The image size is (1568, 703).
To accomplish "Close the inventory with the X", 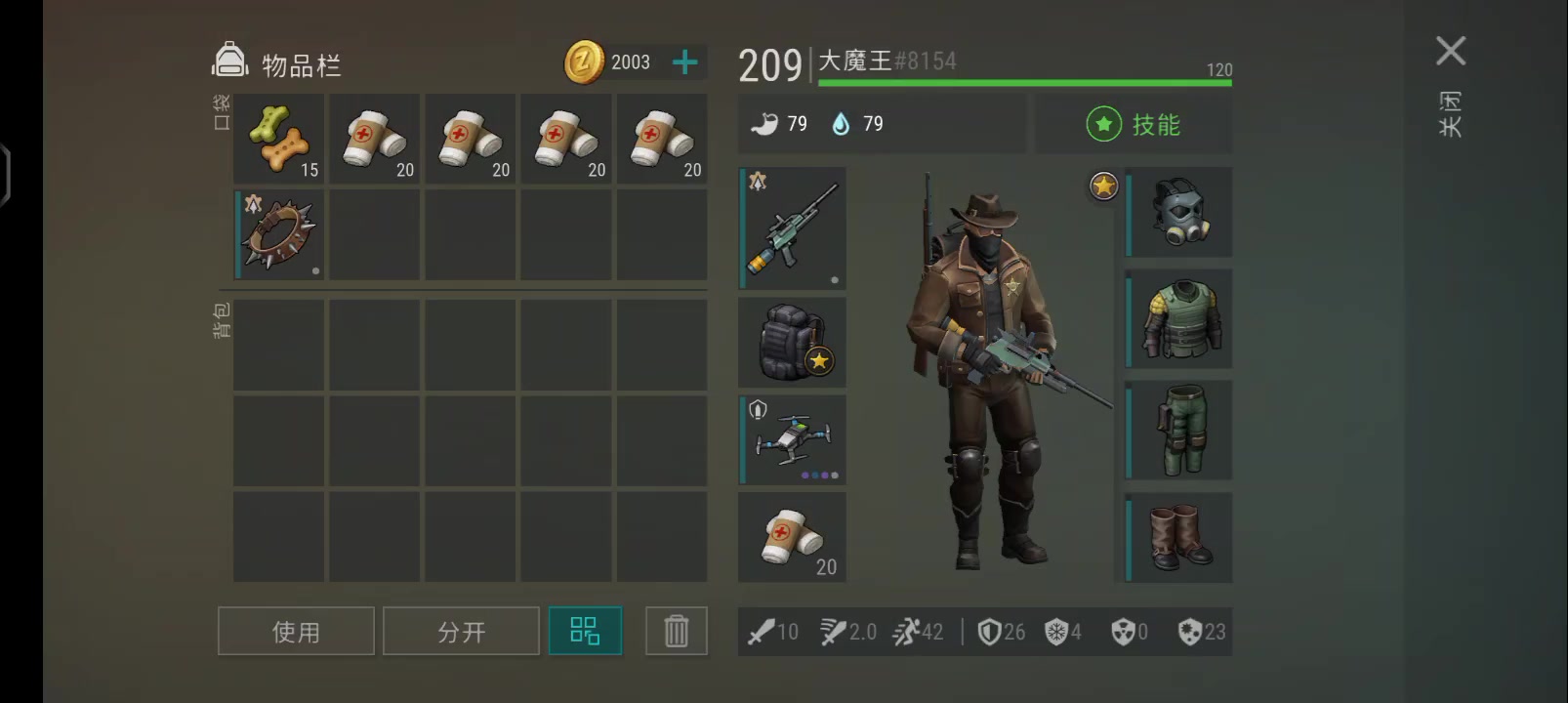I will click(x=1451, y=51).
